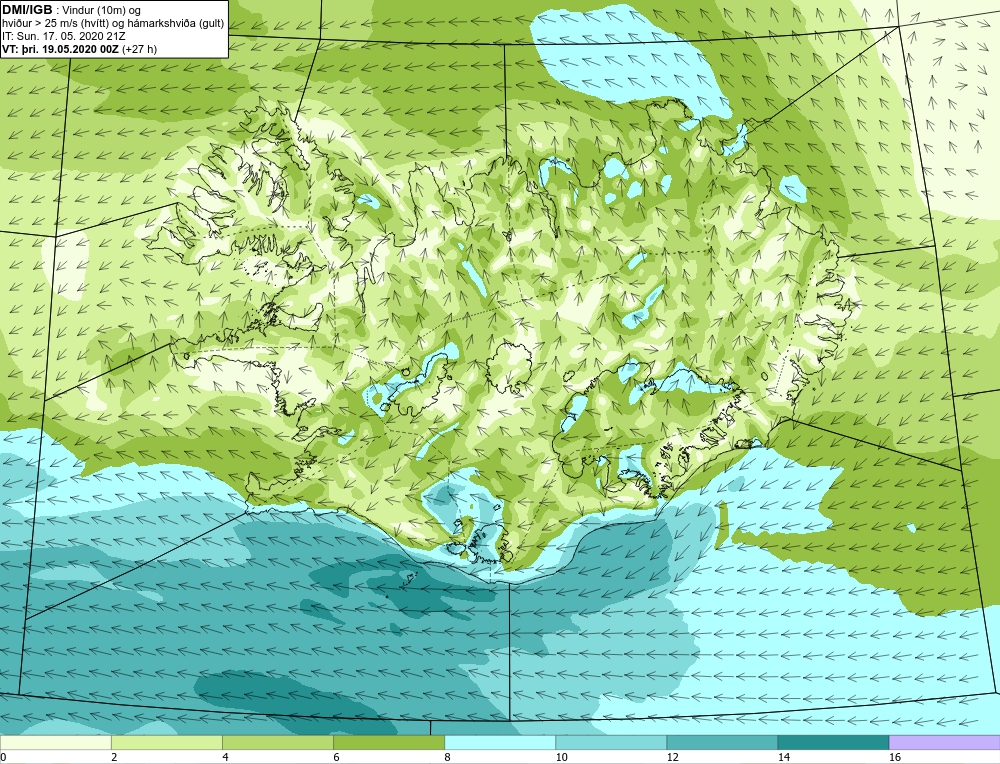The height and width of the screenshot is (764, 1000).
Task: Click the "IT: Sun. 17. 05. 2020 21Z" line
Action: click(x=64, y=36)
